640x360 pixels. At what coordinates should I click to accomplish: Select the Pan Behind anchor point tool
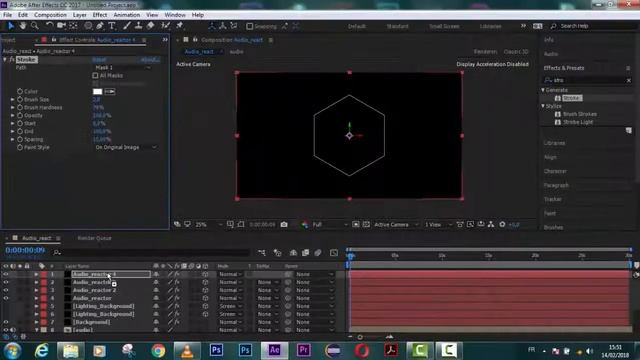73,26
